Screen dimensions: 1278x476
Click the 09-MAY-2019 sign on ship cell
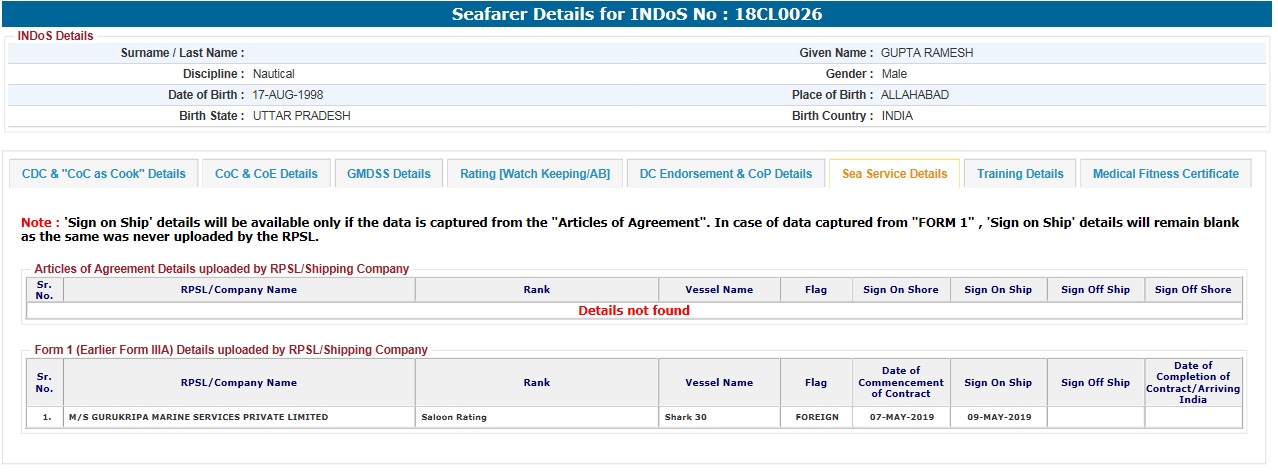pos(997,417)
